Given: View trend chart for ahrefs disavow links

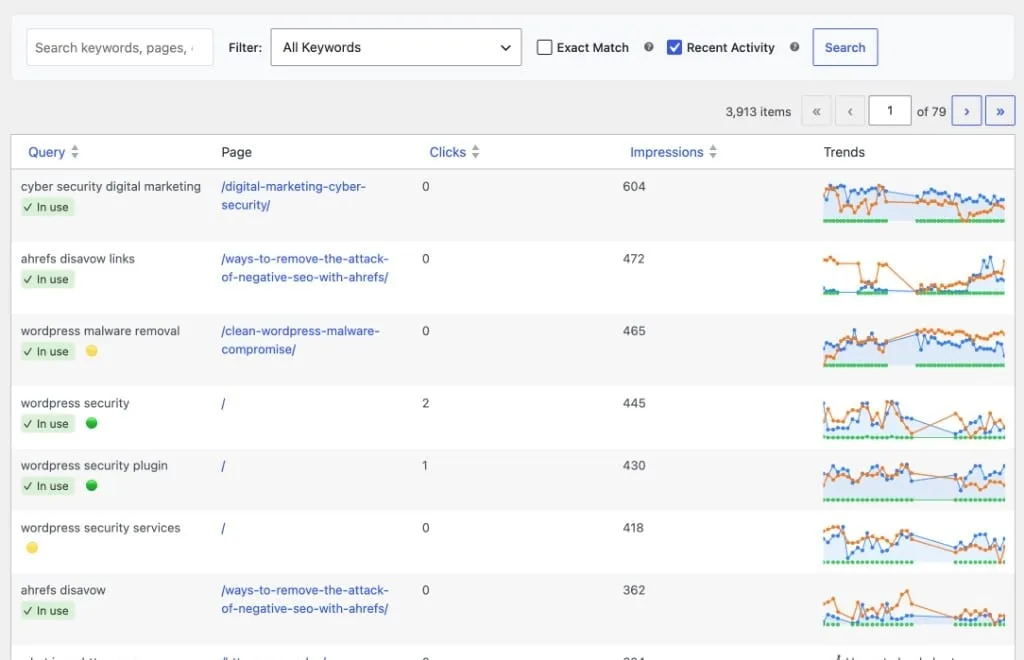Looking at the screenshot, I should tap(914, 275).
